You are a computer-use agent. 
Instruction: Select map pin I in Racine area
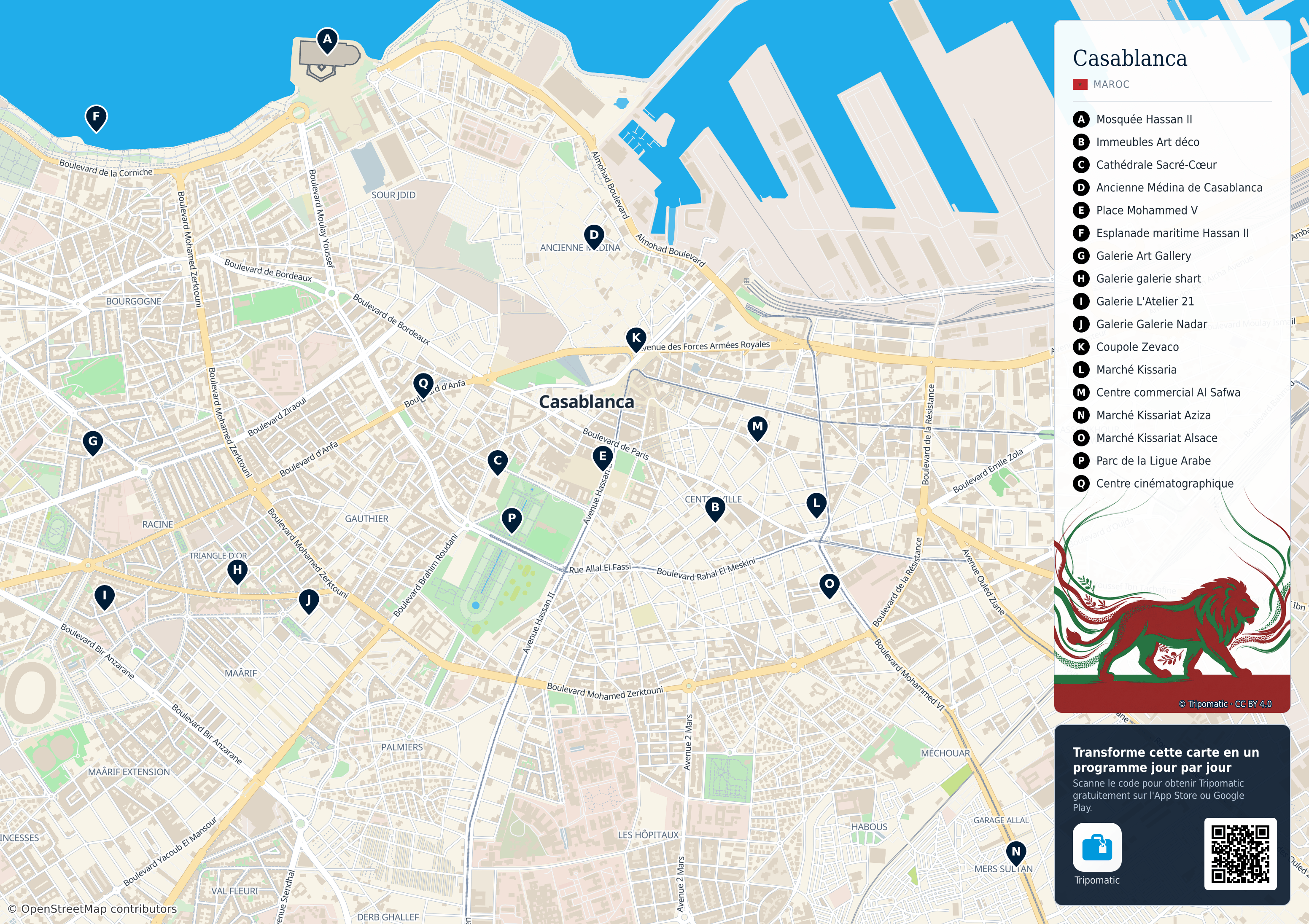pos(104,597)
